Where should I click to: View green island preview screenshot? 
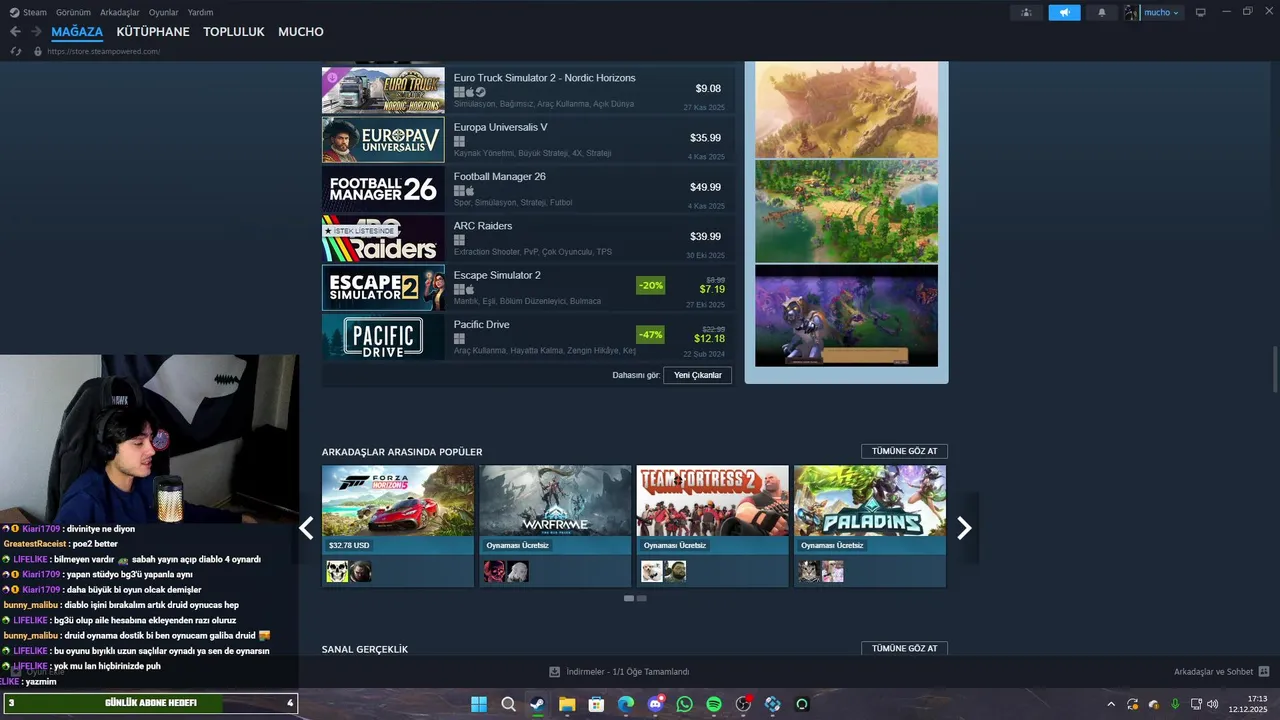tap(846, 211)
